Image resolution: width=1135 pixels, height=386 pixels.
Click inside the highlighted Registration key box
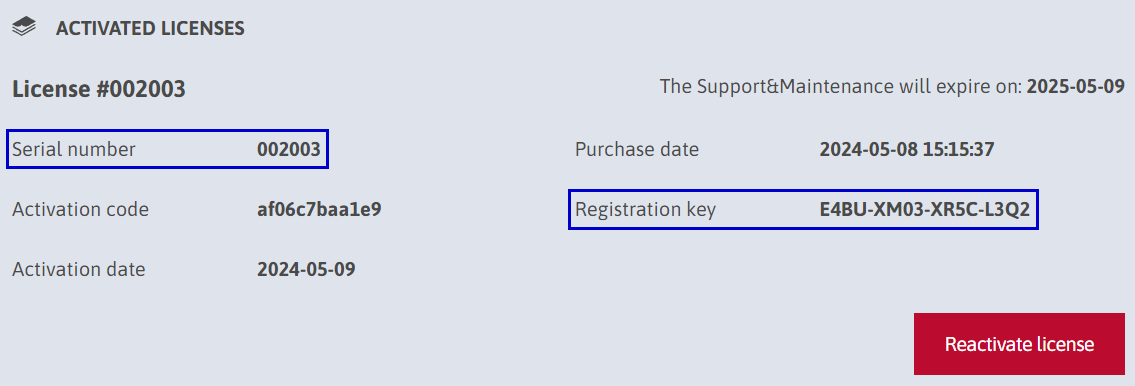click(x=803, y=209)
